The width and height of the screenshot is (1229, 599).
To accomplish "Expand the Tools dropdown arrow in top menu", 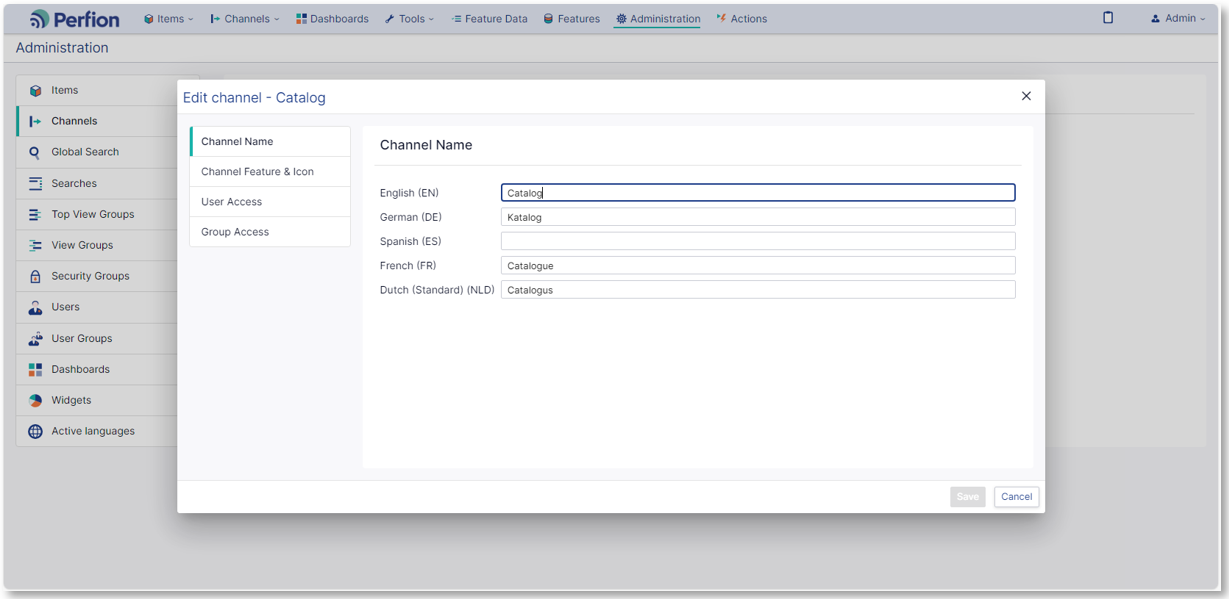I will (x=432, y=19).
